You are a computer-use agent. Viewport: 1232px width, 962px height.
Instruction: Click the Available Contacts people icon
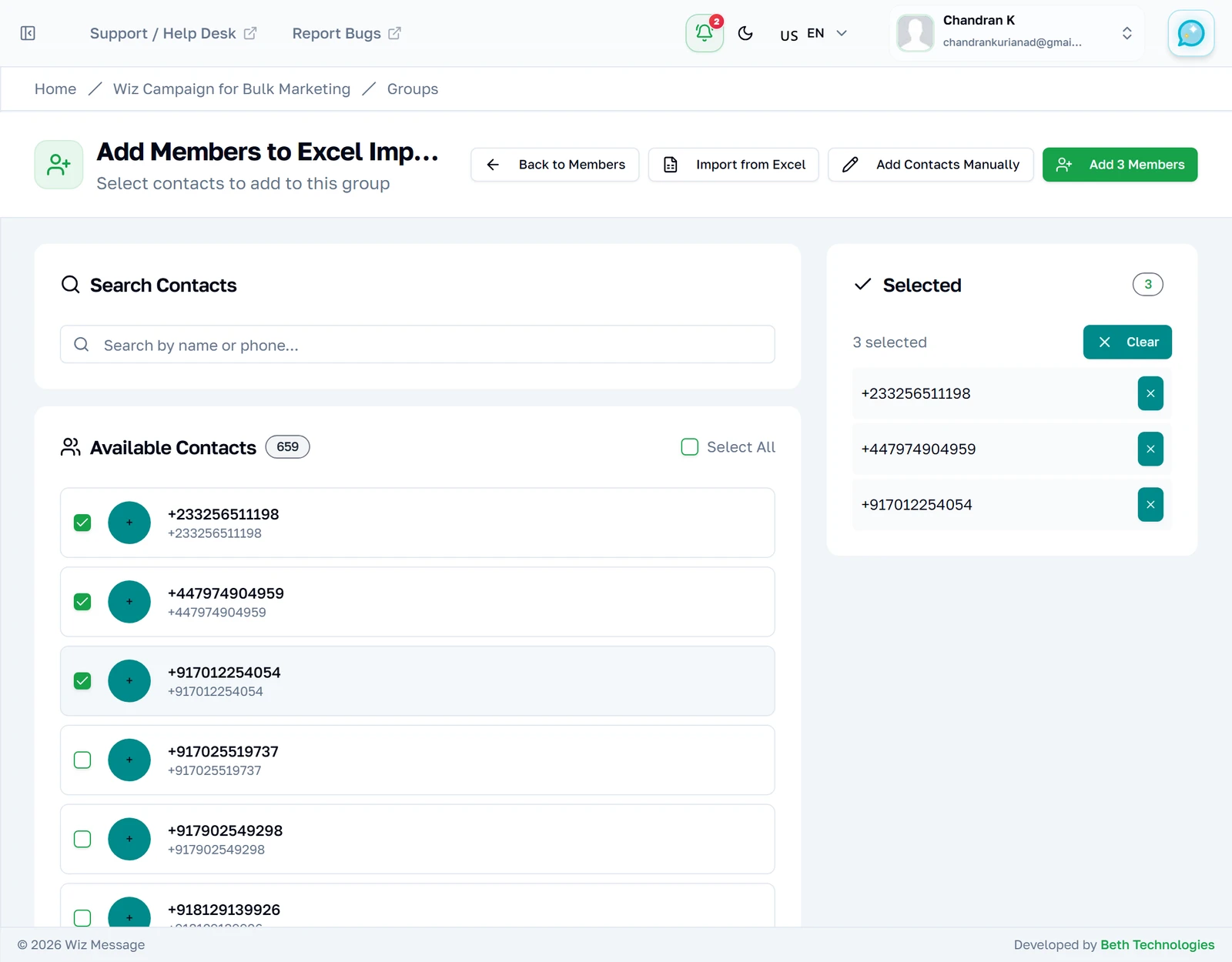click(x=71, y=447)
